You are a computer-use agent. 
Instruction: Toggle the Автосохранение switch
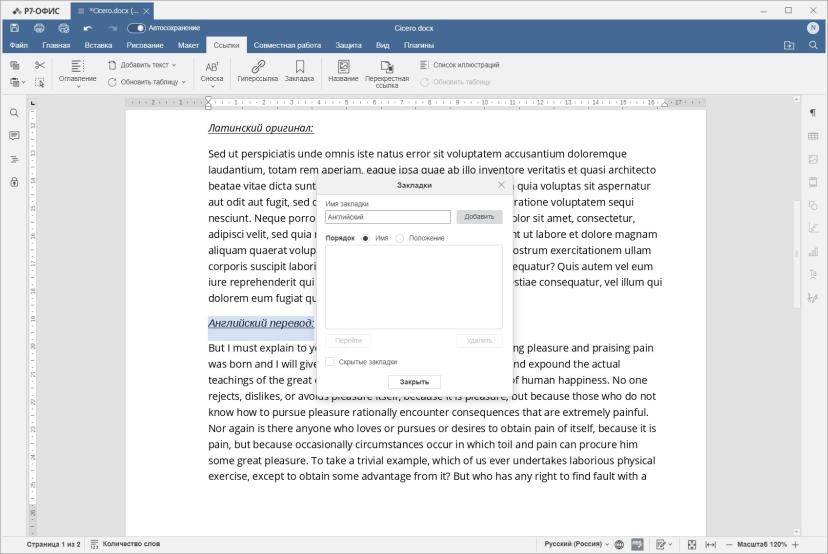click(136, 28)
